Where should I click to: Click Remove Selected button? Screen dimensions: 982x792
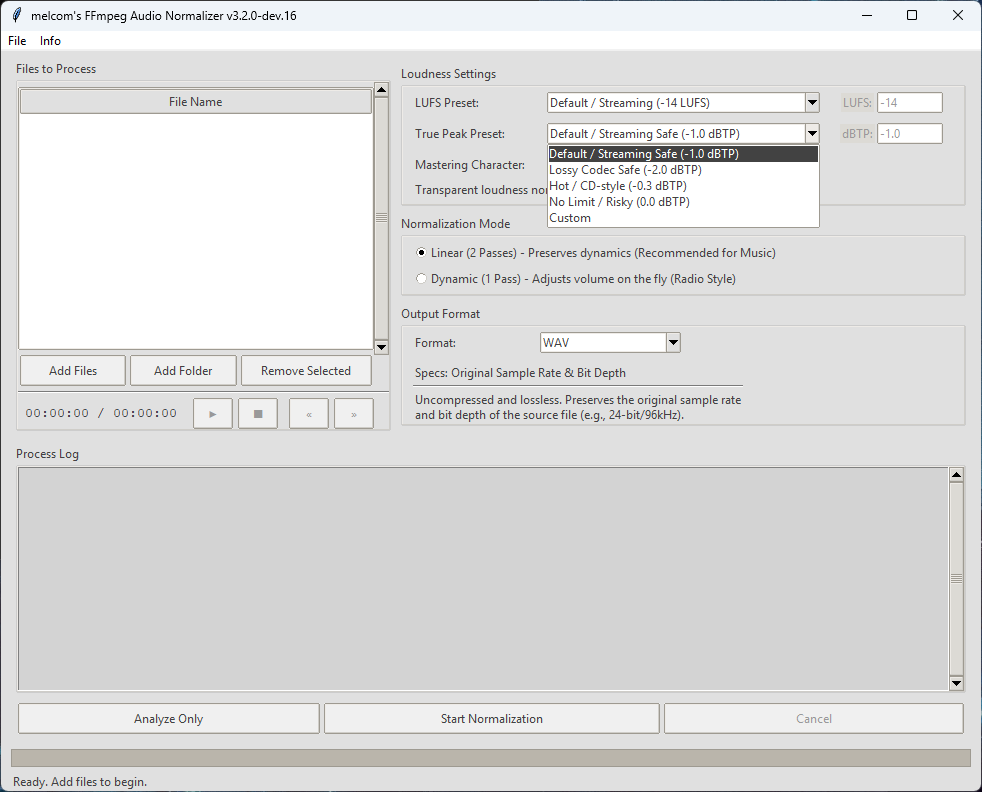306,371
